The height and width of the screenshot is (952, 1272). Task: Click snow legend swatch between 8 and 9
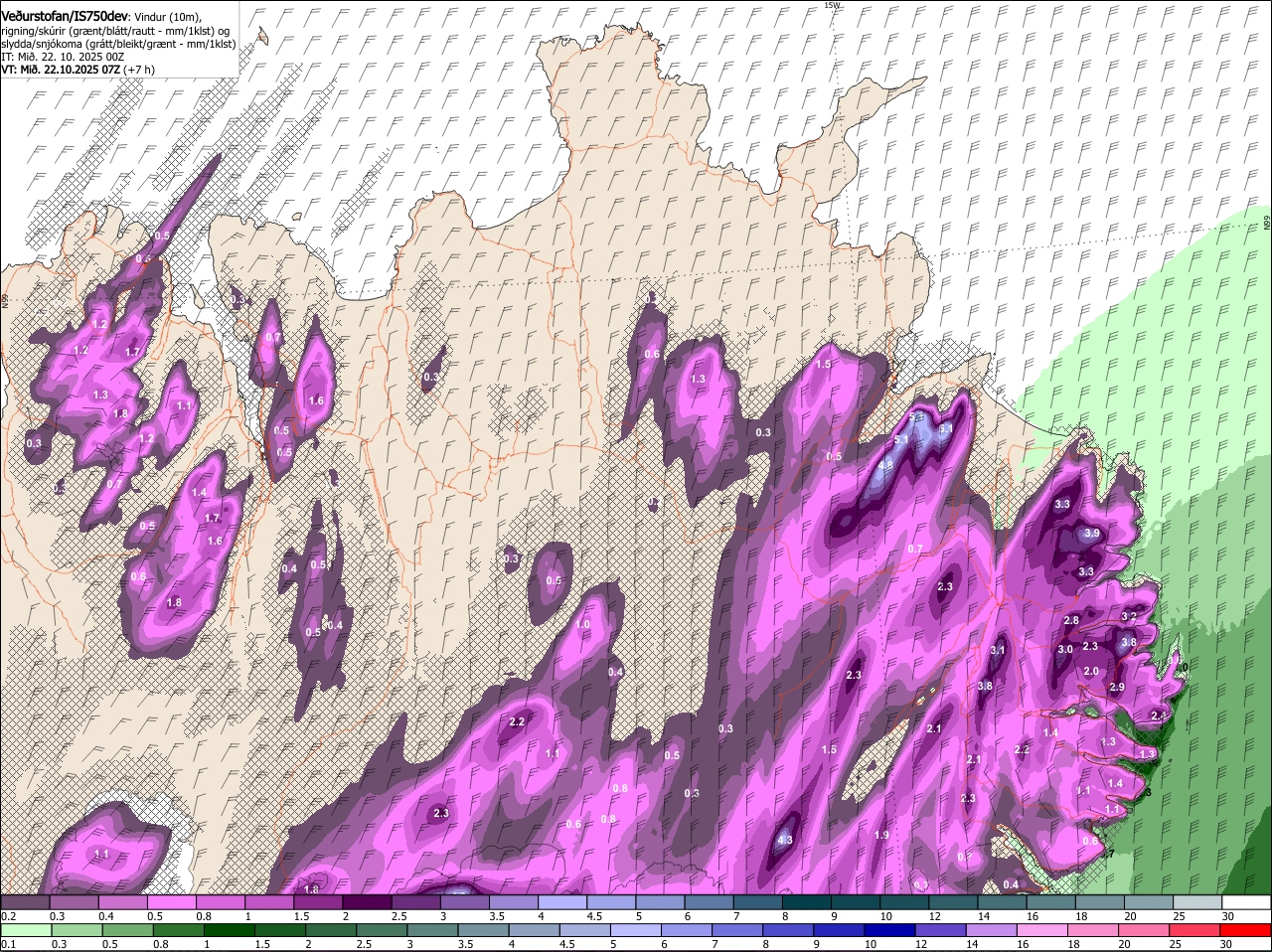(x=807, y=902)
